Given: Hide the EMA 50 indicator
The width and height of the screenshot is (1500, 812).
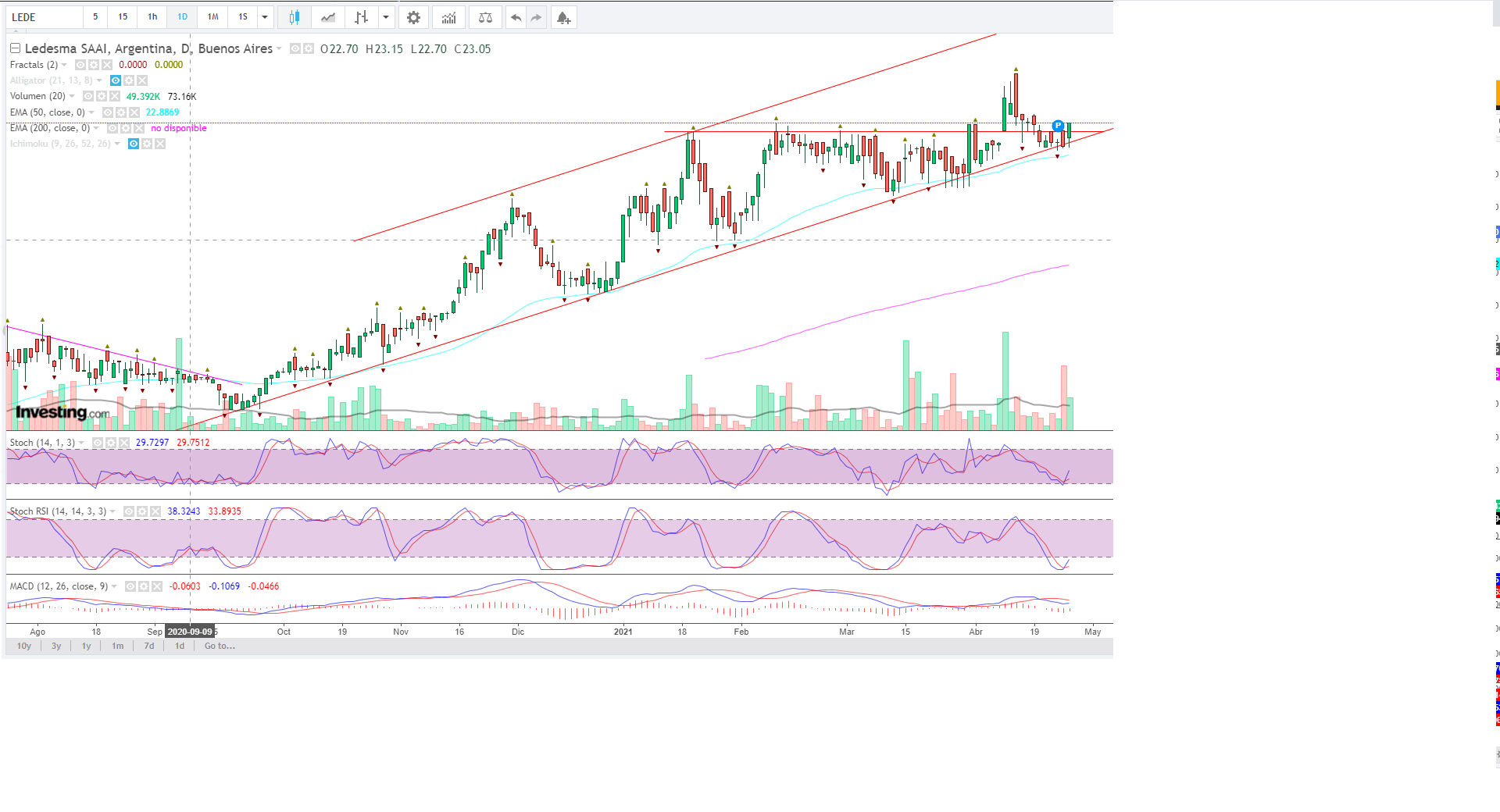Looking at the screenshot, I should (108, 112).
